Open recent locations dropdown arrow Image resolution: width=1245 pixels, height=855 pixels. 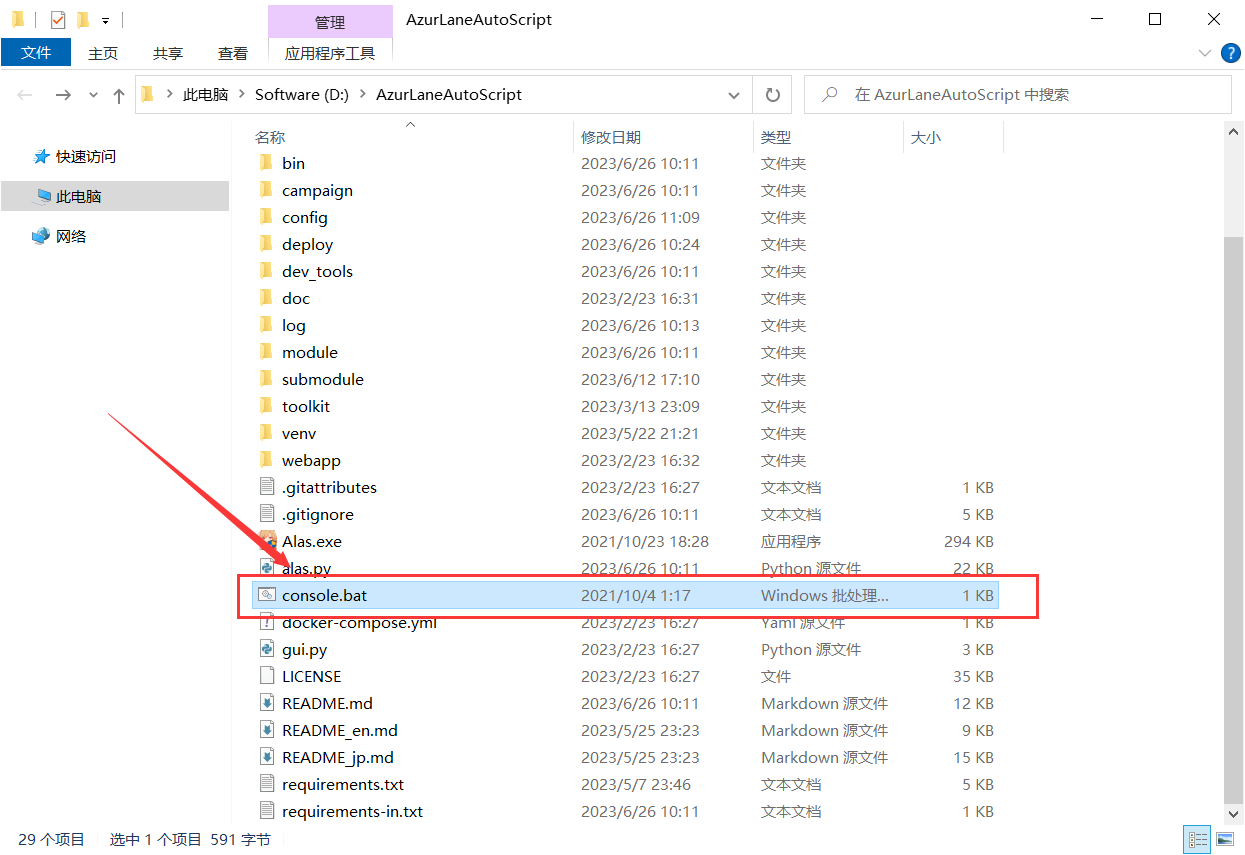click(x=94, y=95)
